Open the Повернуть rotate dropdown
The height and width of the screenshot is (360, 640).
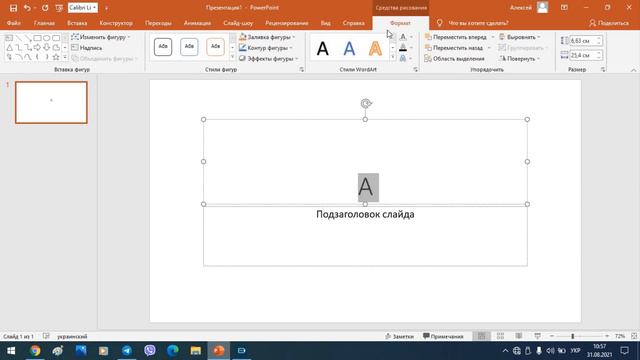pos(520,59)
